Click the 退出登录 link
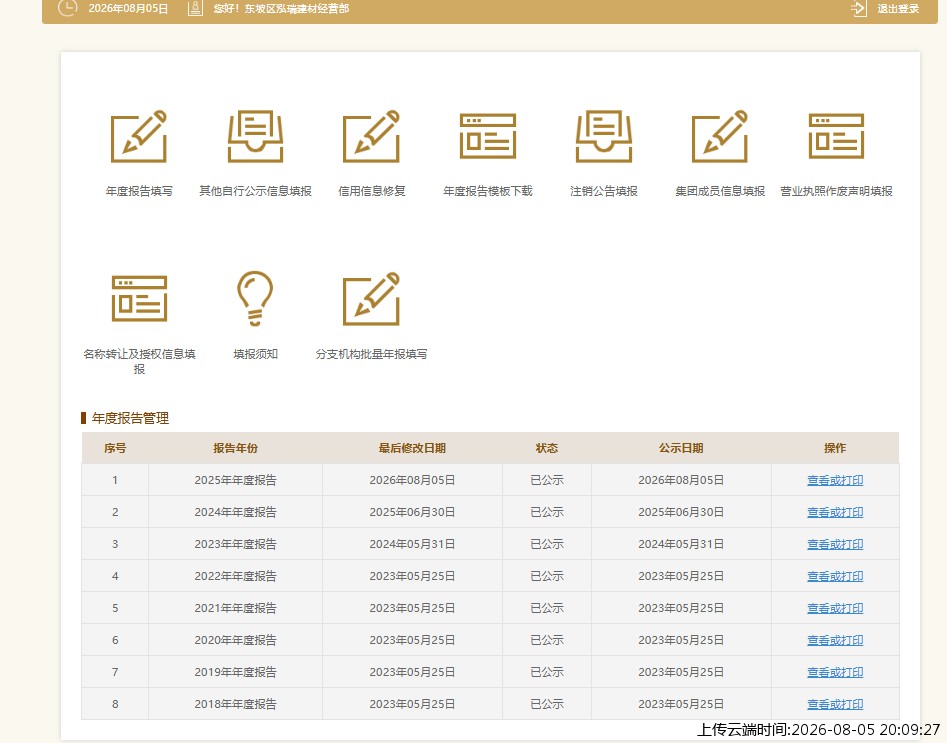947x743 pixels. tap(898, 9)
